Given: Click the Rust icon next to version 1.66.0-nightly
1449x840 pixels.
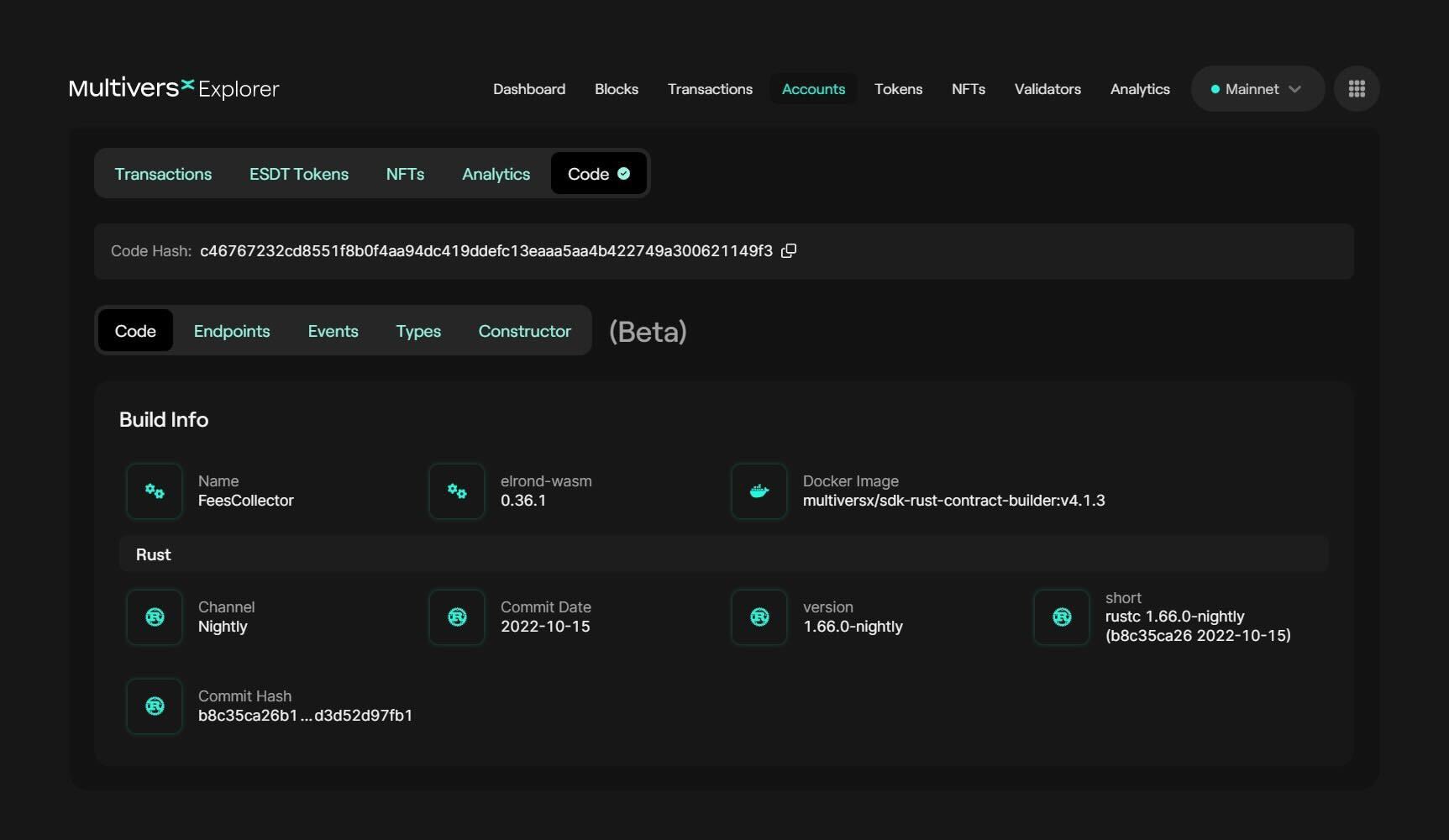Looking at the screenshot, I should tap(758, 617).
